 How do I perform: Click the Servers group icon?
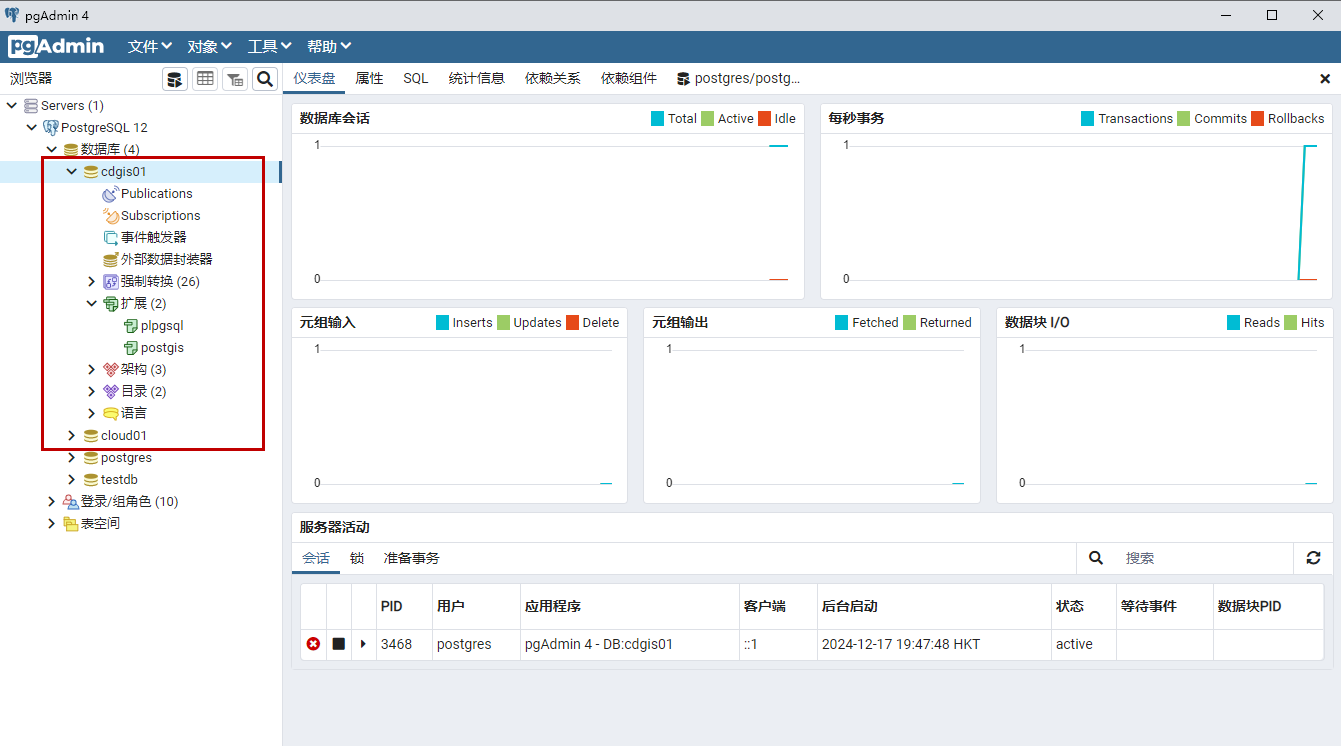pyautogui.click(x=31, y=105)
